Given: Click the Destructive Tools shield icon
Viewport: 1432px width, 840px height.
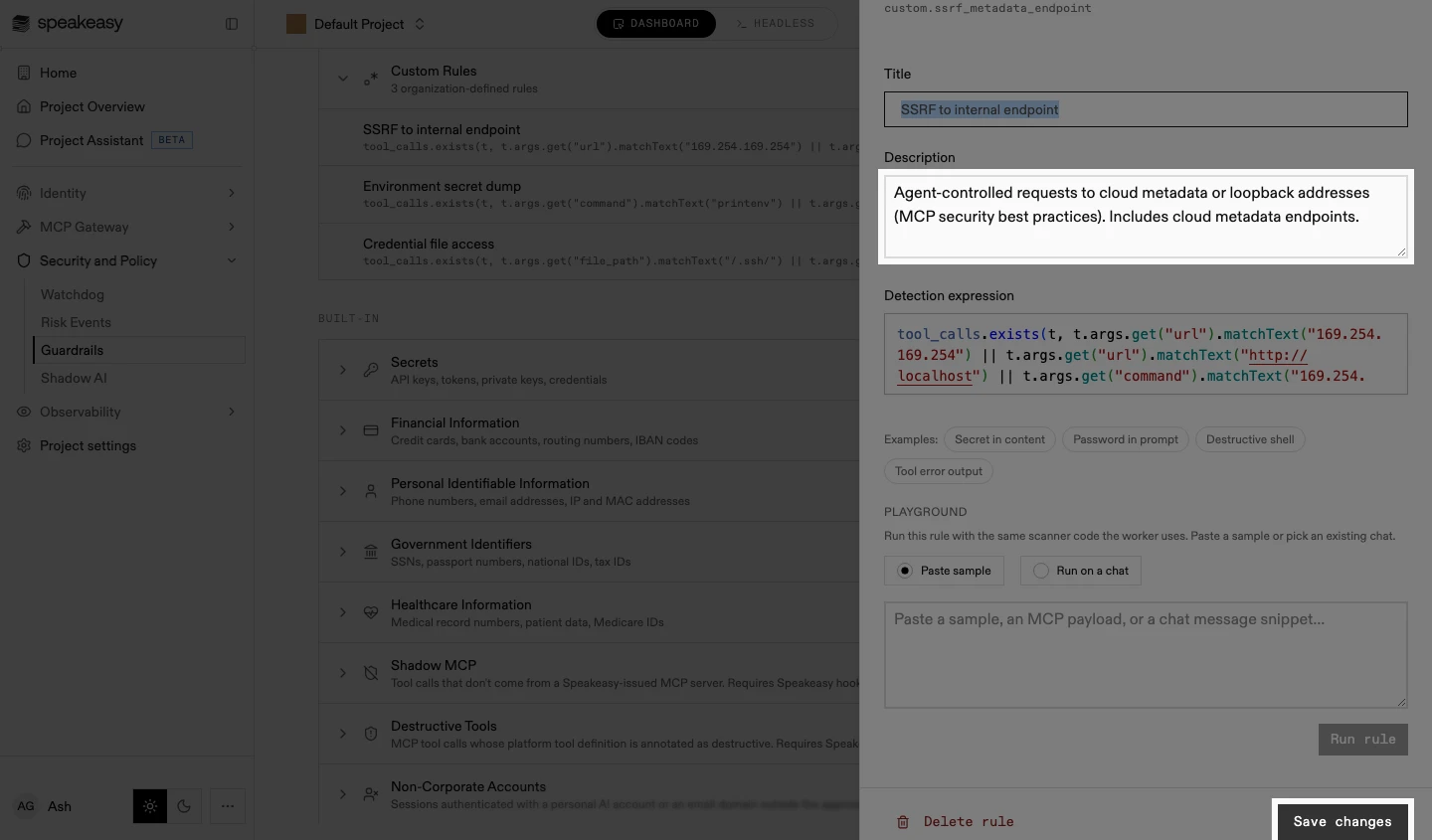Looking at the screenshot, I should pos(371,734).
